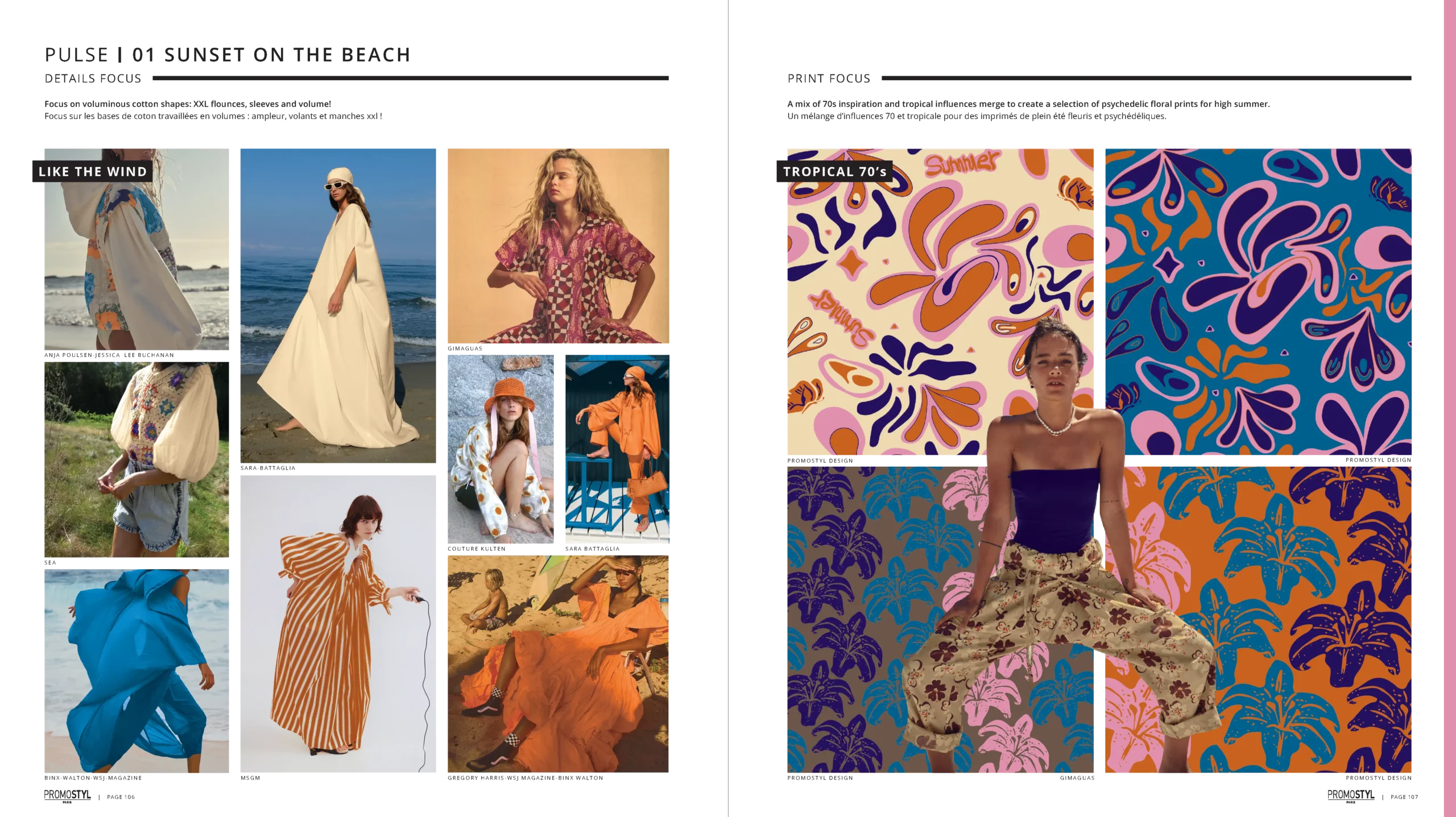Click the 'BINX·WALTON·WSJ·MAGAZINE' caption

[x=93, y=778]
